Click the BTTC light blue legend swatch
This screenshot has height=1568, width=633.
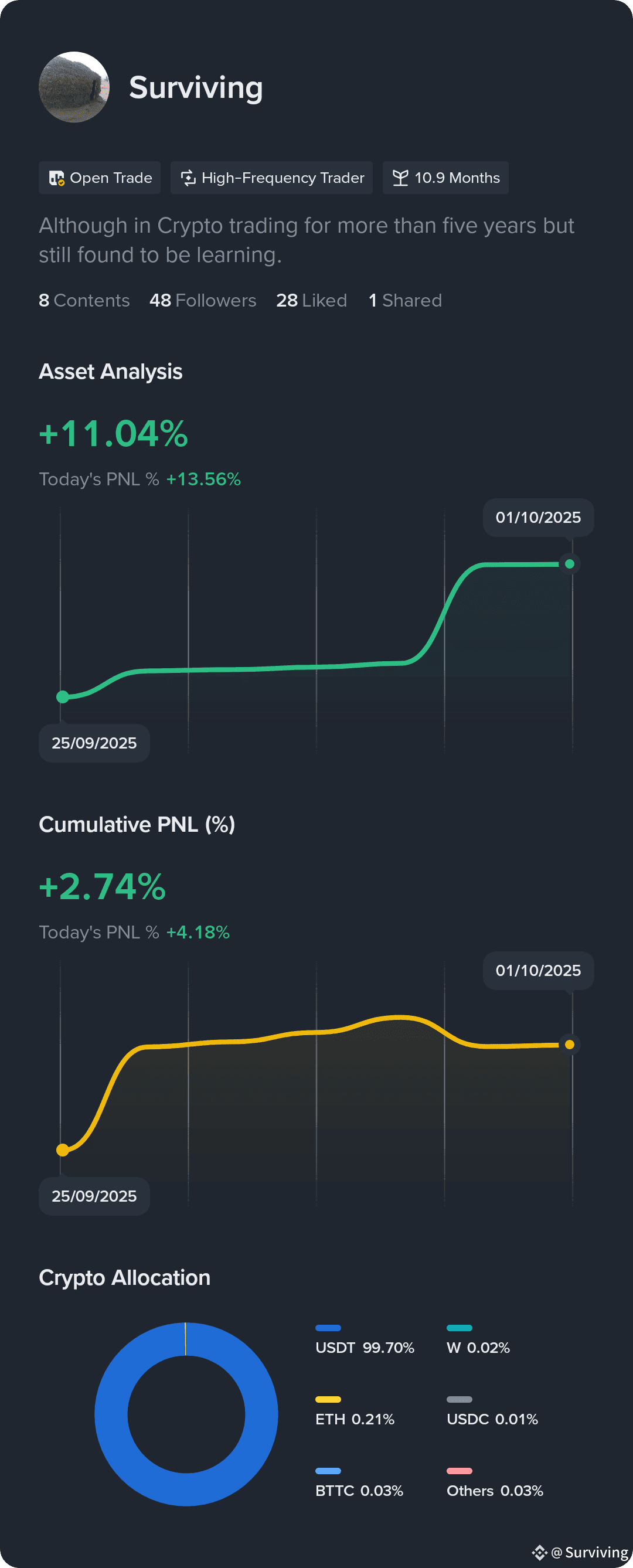coord(328,1471)
